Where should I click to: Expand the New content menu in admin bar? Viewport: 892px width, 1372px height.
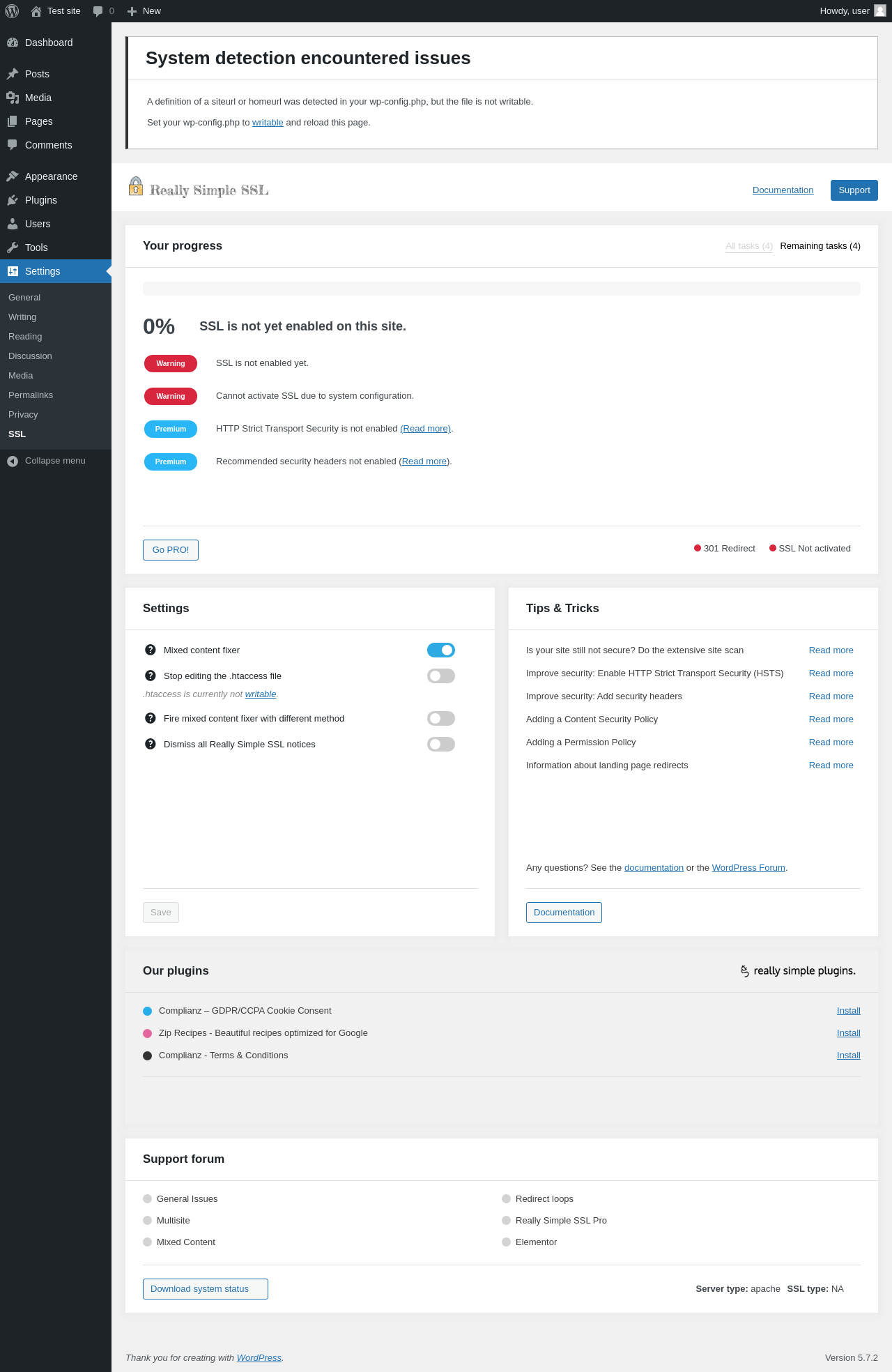coord(144,11)
